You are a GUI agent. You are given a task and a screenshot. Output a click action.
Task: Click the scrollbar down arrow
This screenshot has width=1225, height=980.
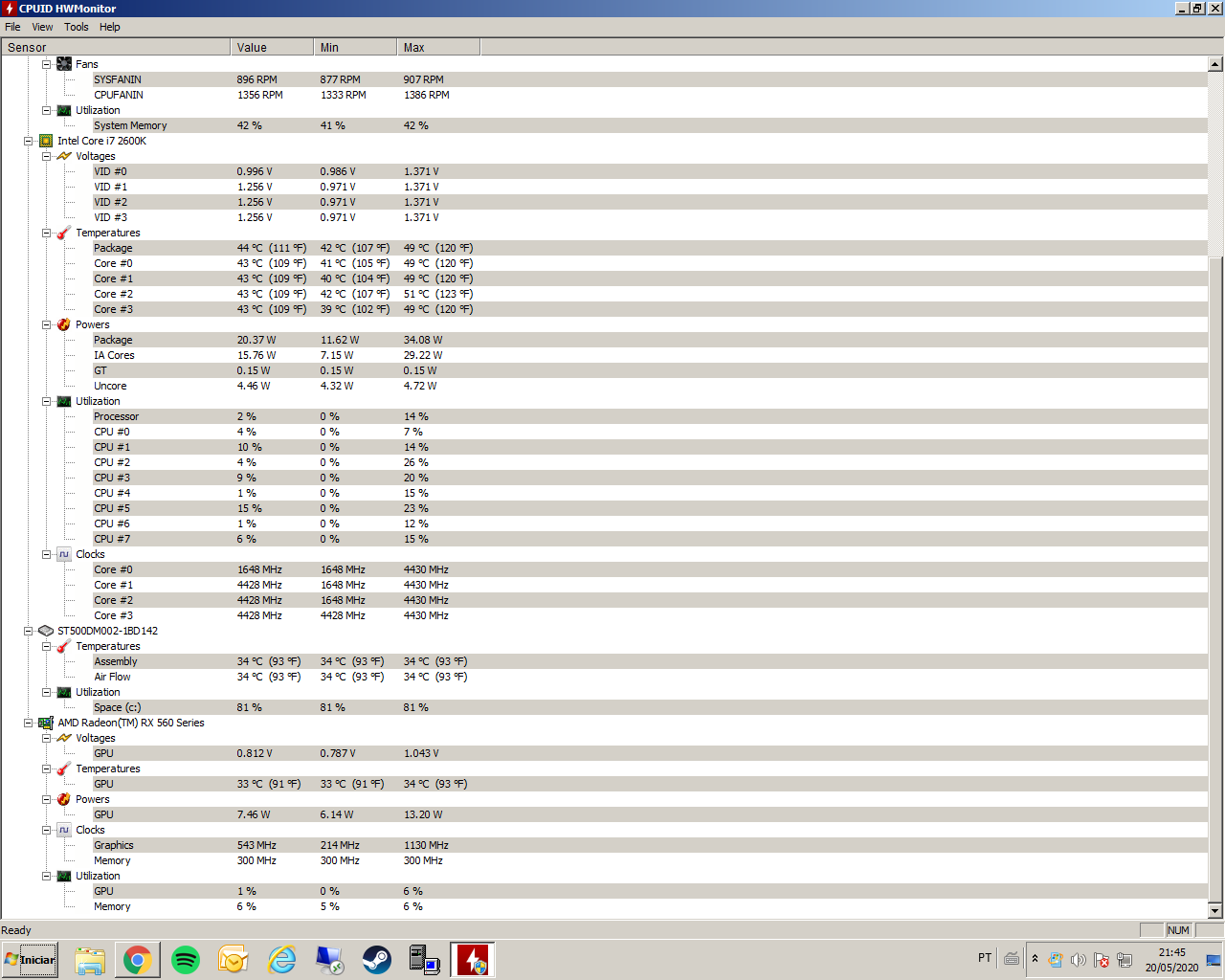[x=1215, y=910]
